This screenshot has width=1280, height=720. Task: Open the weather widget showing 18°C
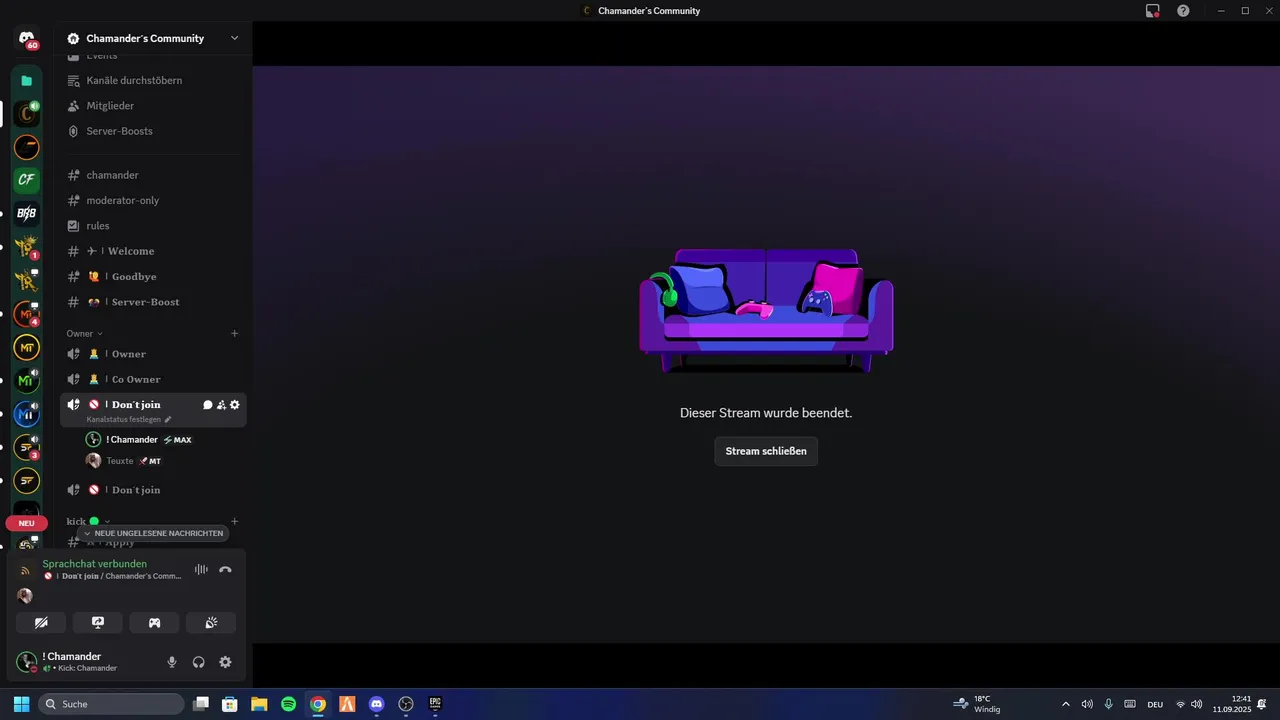[x=977, y=704]
